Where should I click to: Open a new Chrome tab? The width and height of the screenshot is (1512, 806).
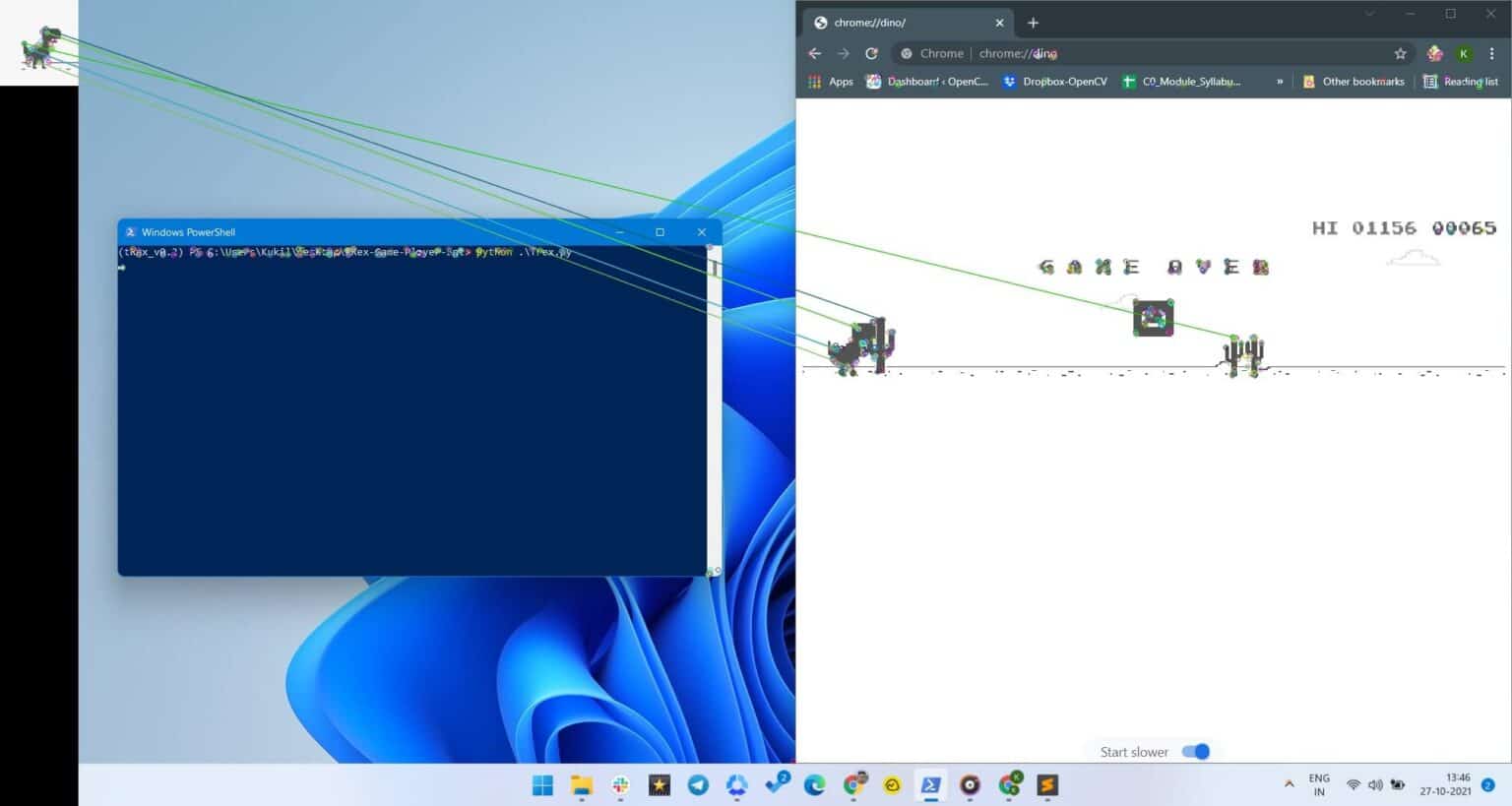click(1033, 23)
